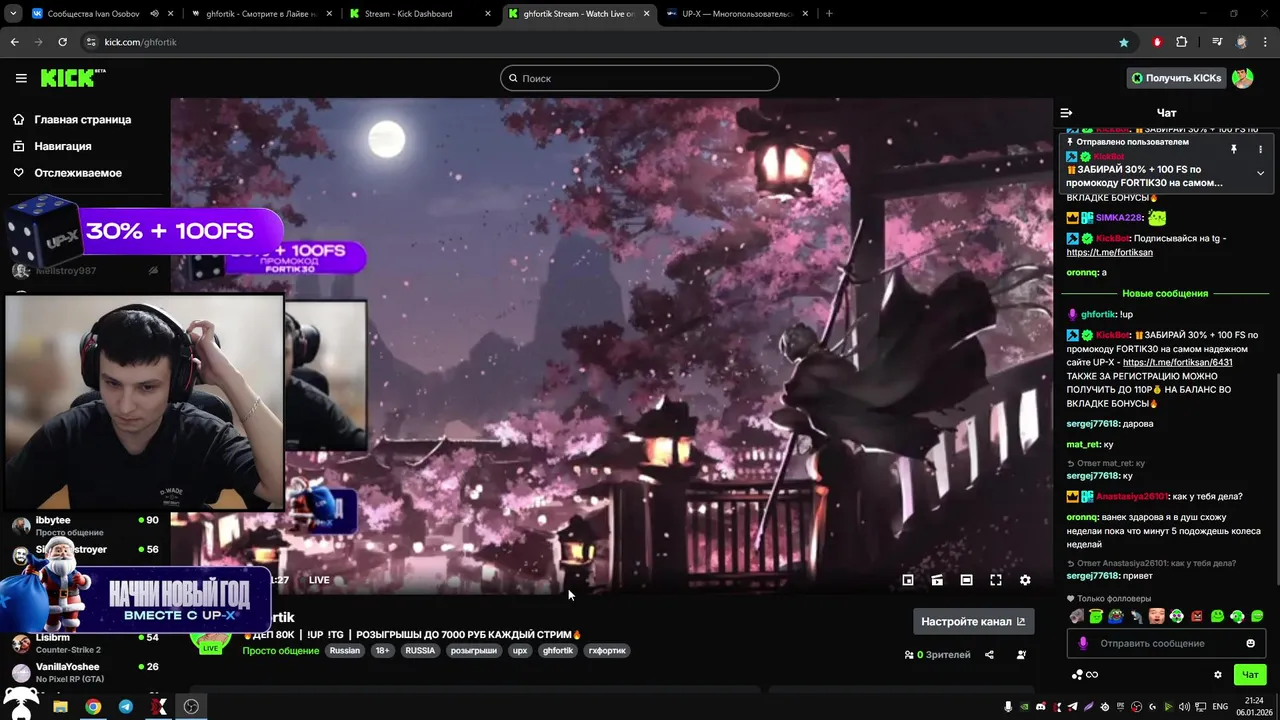Bookmark this page with the star icon
Image resolution: width=1280 pixels, height=720 pixels.
[x=1124, y=42]
